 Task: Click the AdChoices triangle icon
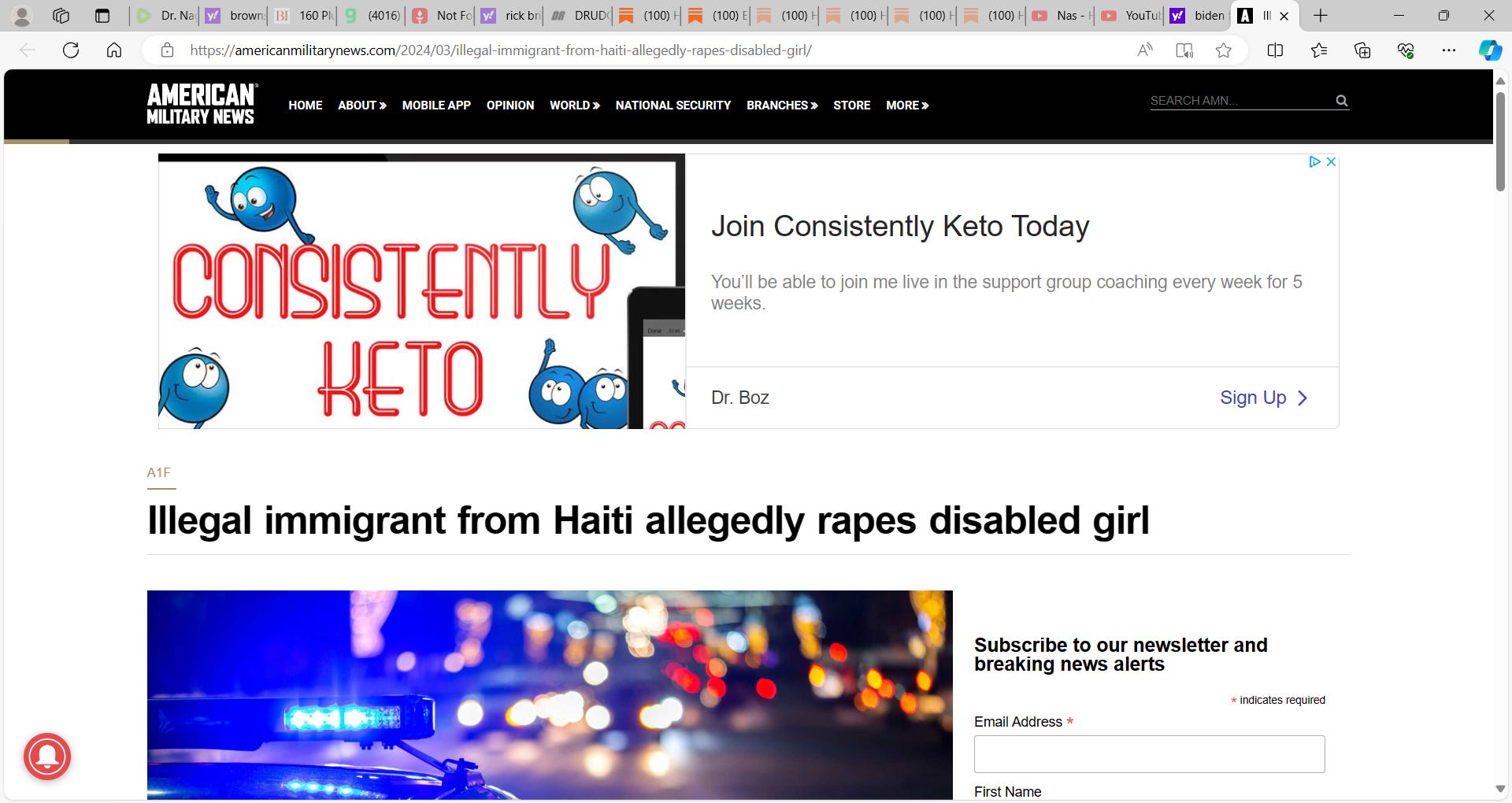(1314, 161)
